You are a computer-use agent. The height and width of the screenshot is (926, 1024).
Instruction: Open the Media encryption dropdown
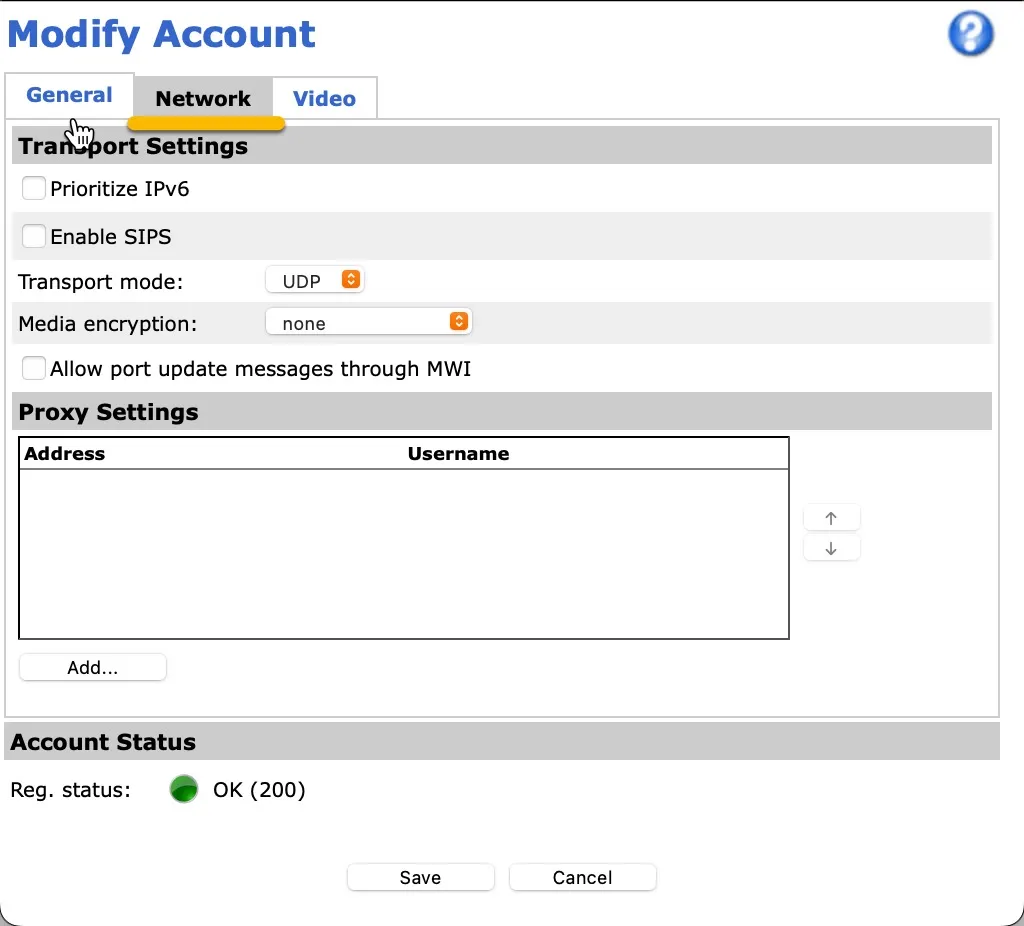click(x=368, y=323)
